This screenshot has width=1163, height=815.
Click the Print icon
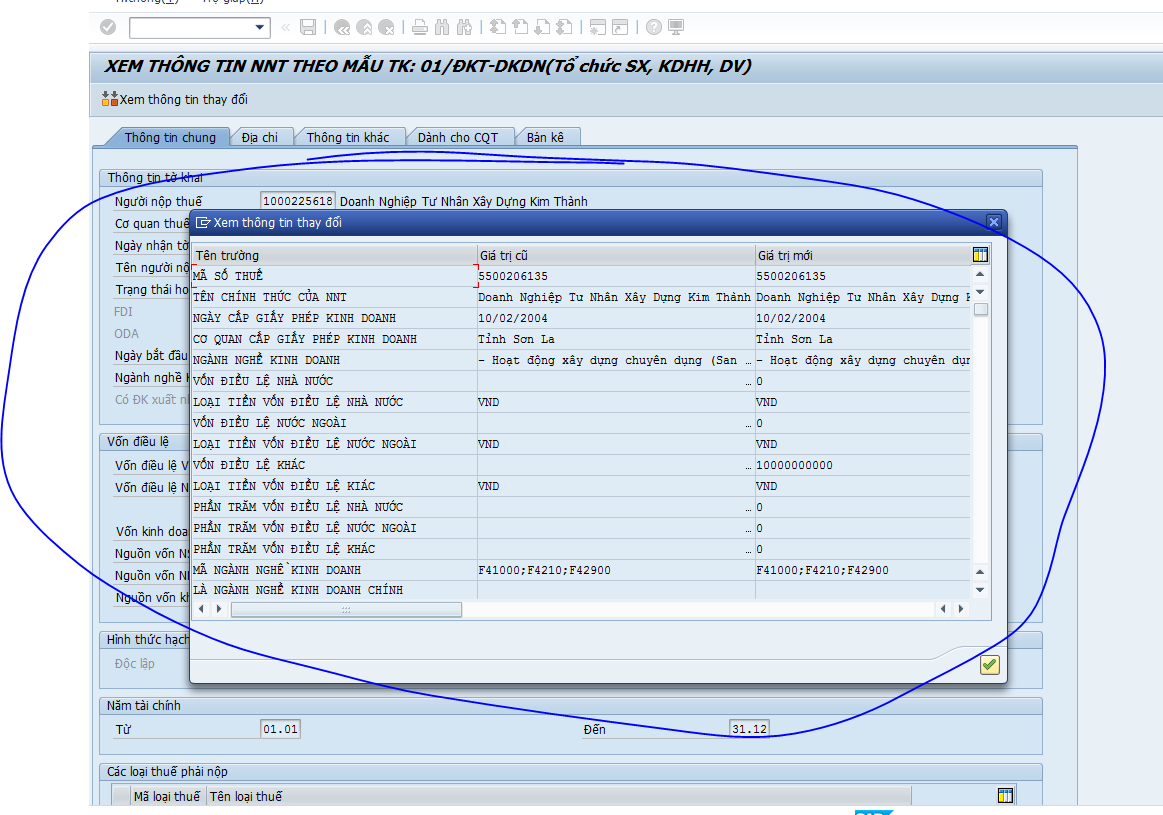[x=420, y=27]
